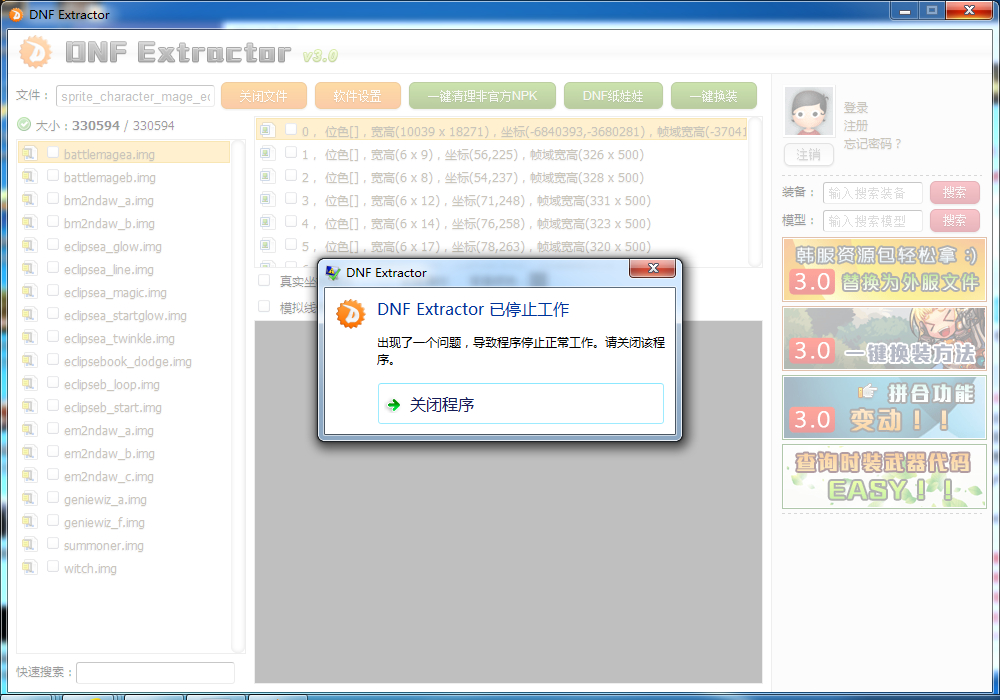Screen dimensions: 1000x700
Task: Open the 一键换装方法 banner
Action: (x=884, y=339)
